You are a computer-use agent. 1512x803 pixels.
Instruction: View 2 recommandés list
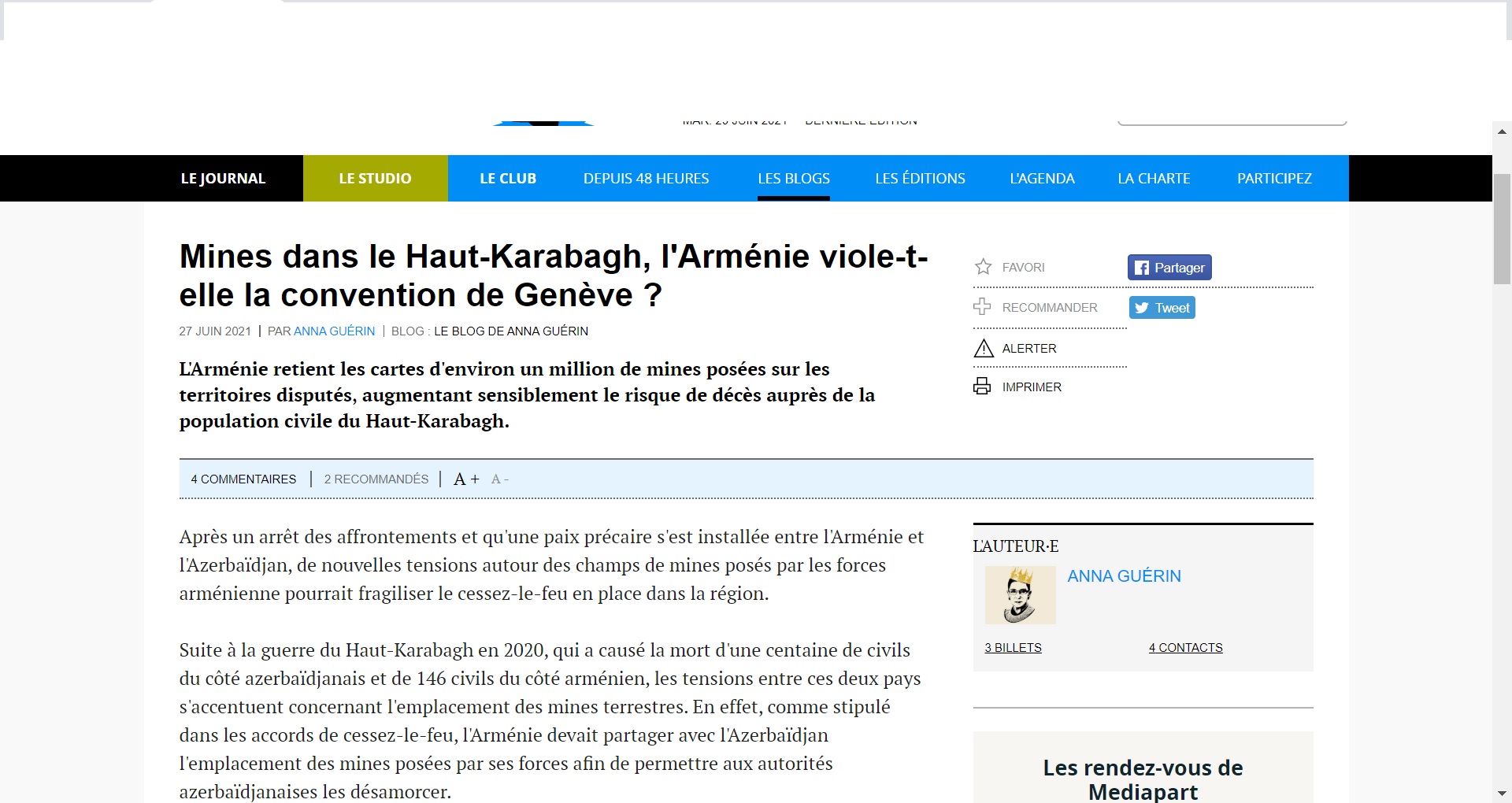pyautogui.click(x=376, y=479)
